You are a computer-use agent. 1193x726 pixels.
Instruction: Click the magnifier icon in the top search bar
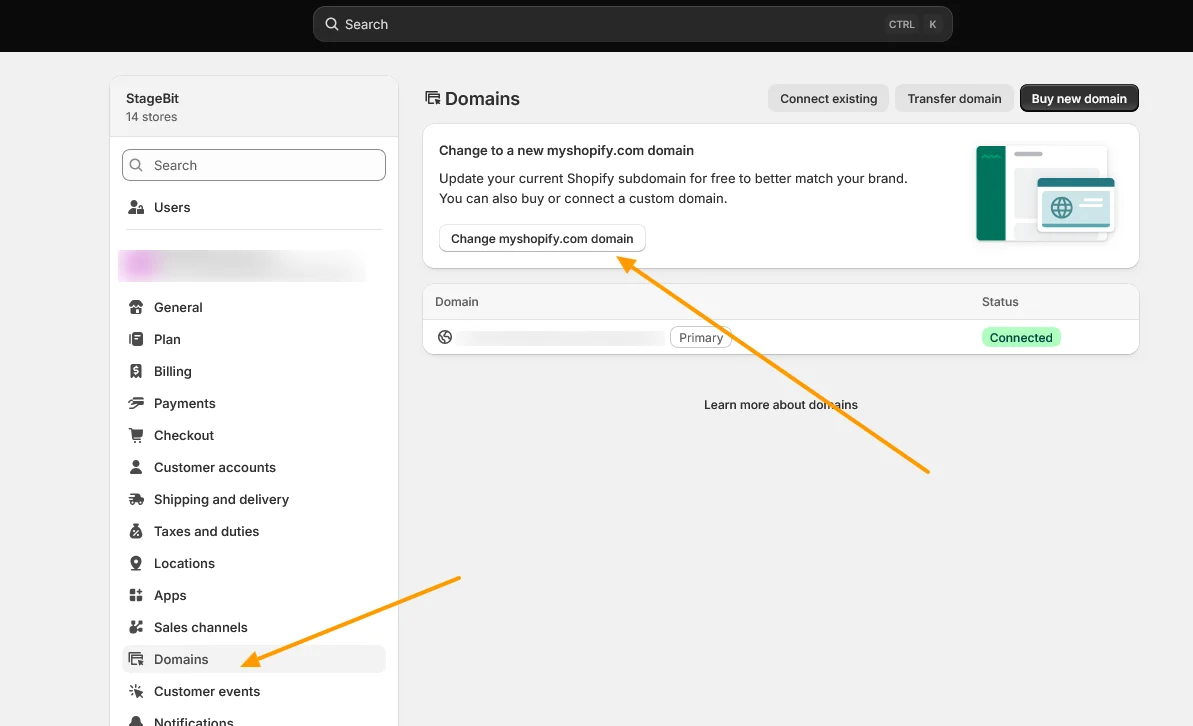tap(332, 24)
